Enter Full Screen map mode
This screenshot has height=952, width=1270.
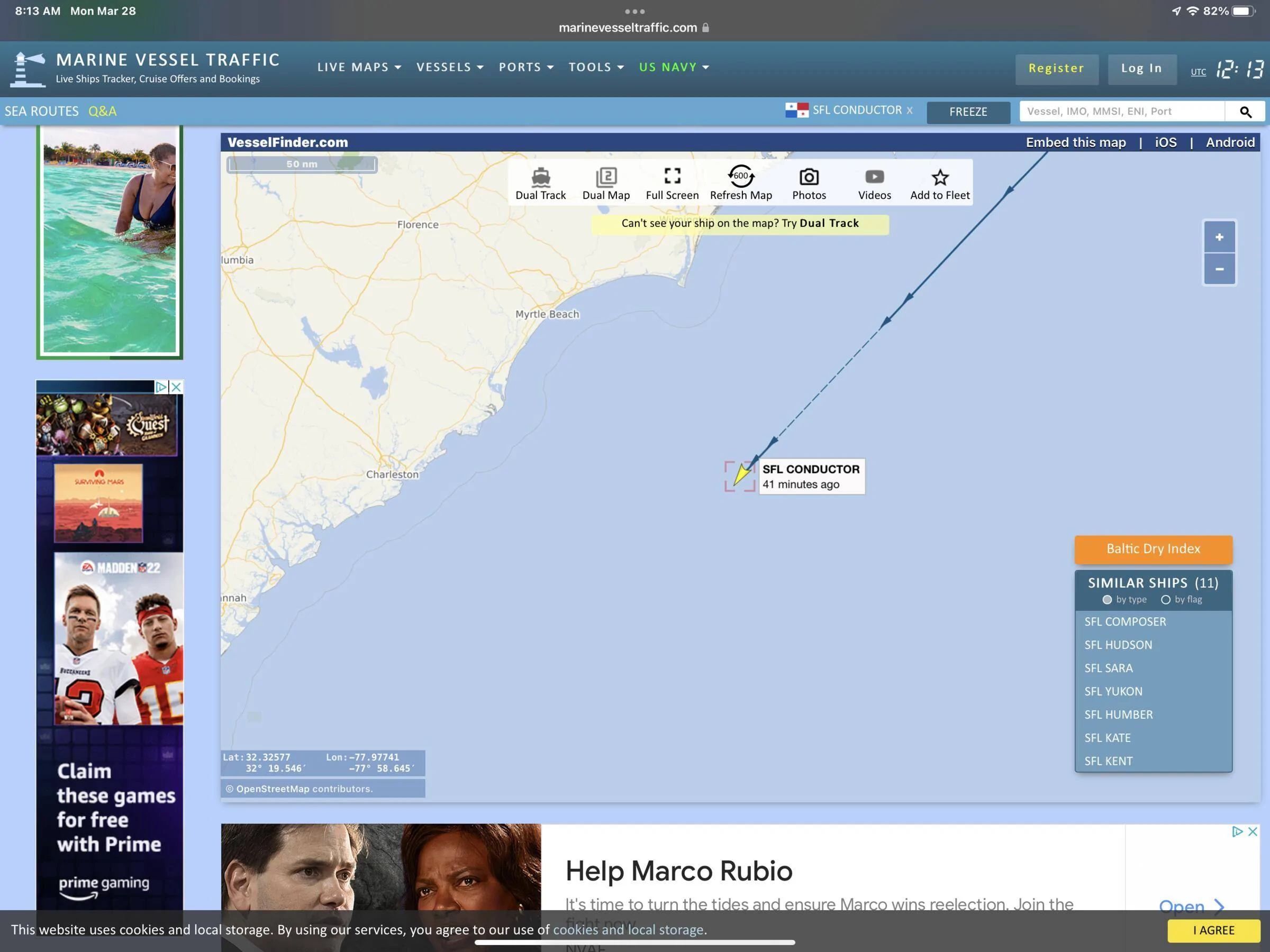[x=673, y=176]
